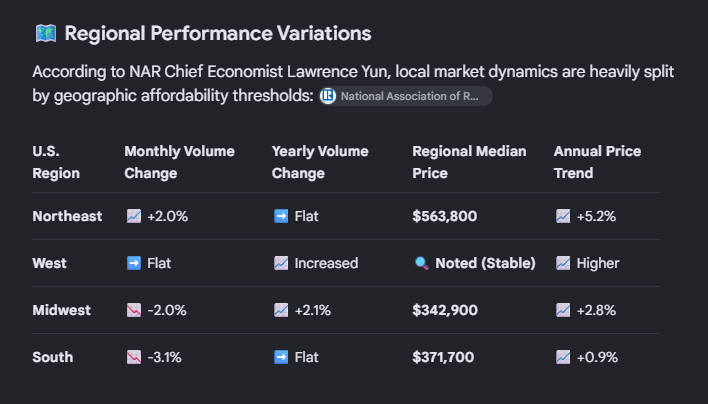Viewport: 708px width, 404px height.
Task: Click the uptrend chart icon beside +2.0%
Action: (134, 216)
